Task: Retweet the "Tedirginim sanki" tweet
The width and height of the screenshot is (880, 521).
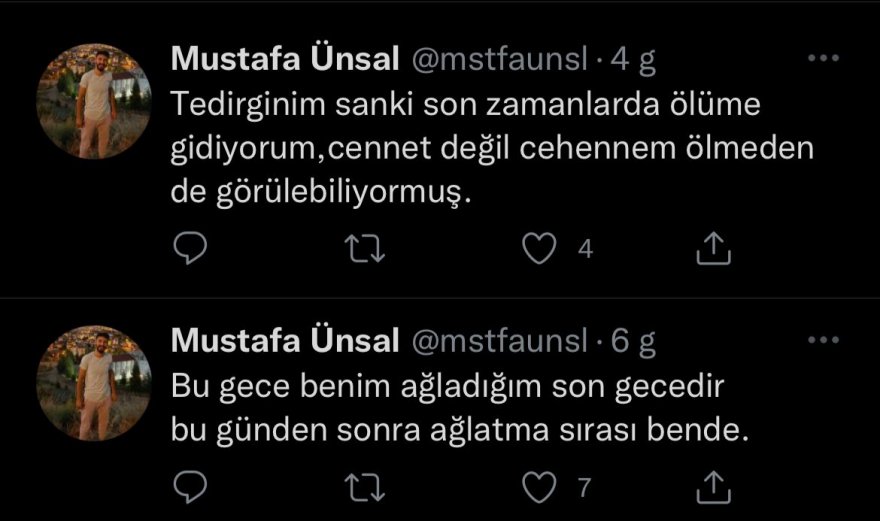Action: pyautogui.click(x=367, y=248)
